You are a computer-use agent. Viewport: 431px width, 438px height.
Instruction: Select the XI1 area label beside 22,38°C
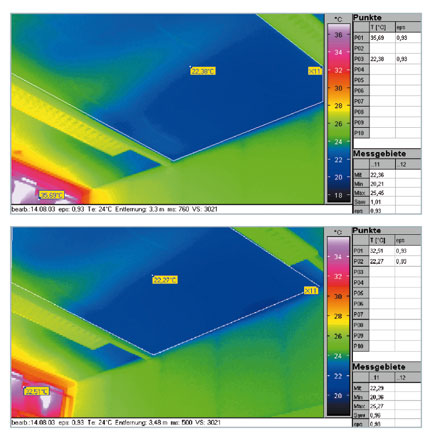[315, 71]
